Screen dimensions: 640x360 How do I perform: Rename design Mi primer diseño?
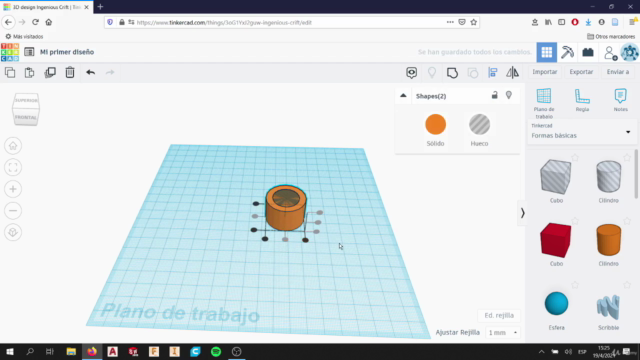coord(67,52)
